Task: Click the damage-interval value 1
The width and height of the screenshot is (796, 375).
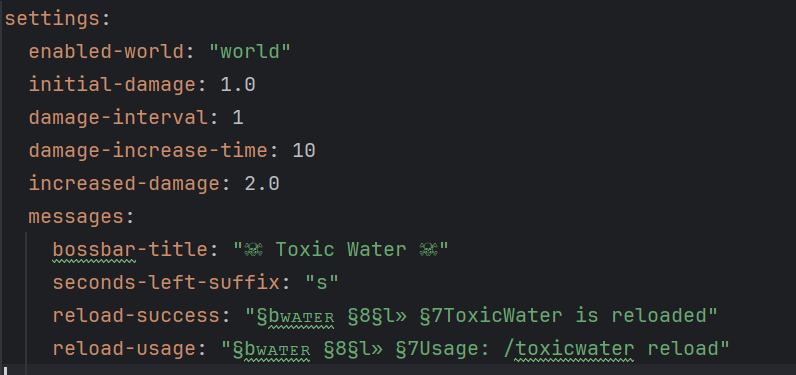Action: click(x=238, y=118)
